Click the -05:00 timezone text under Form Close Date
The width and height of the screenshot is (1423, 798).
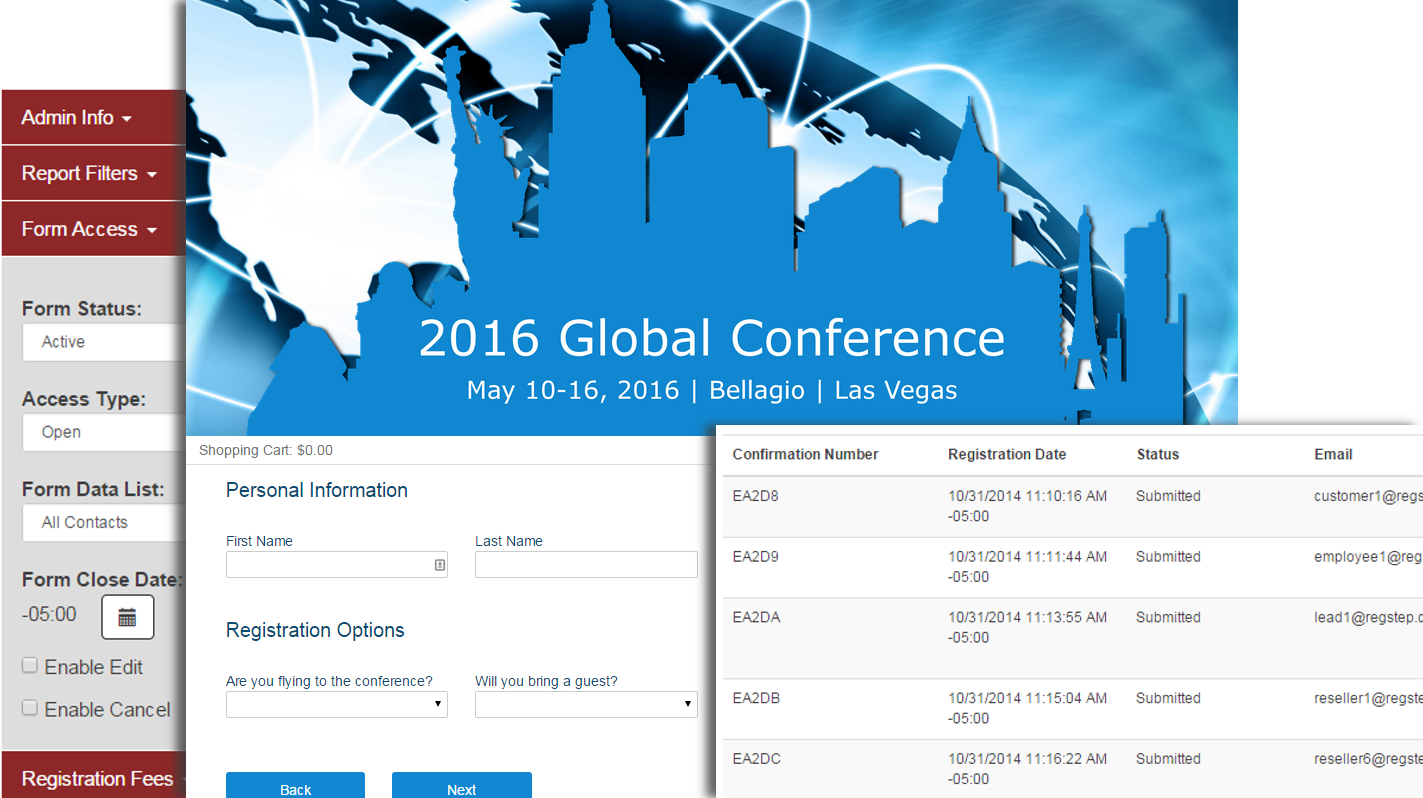(49, 614)
